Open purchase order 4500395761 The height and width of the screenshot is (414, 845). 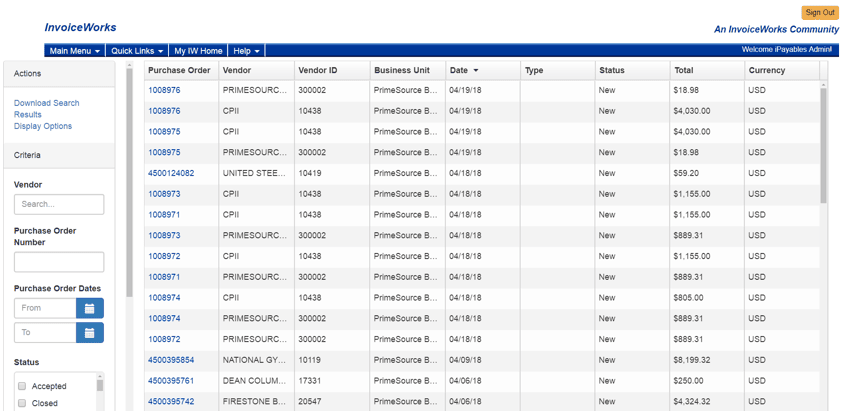pos(171,381)
